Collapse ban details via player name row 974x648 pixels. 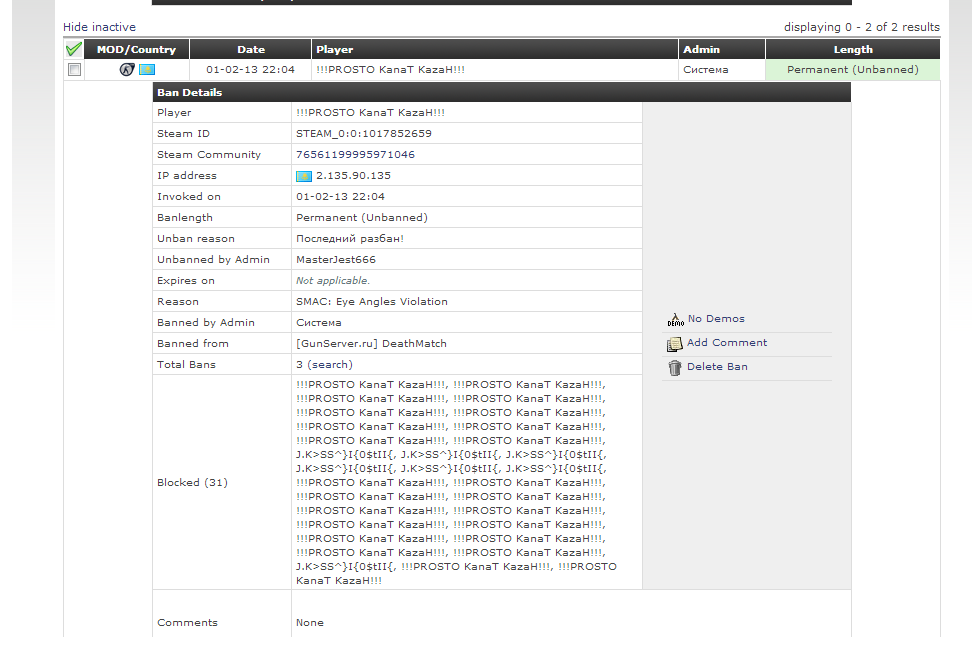[x=390, y=70]
